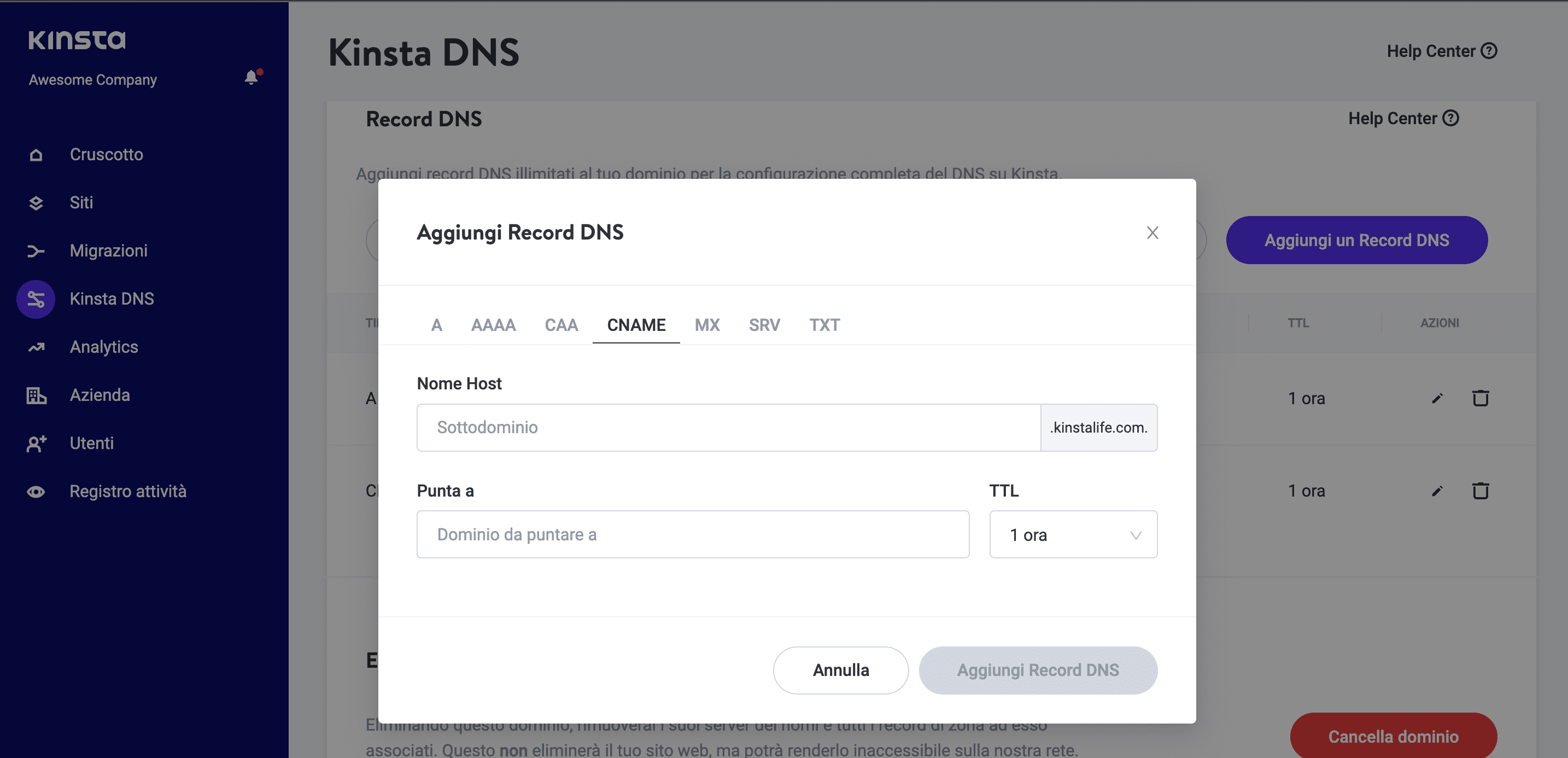The image size is (1568, 758).
Task: Click the Dominio da puntare a field
Action: point(692,534)
